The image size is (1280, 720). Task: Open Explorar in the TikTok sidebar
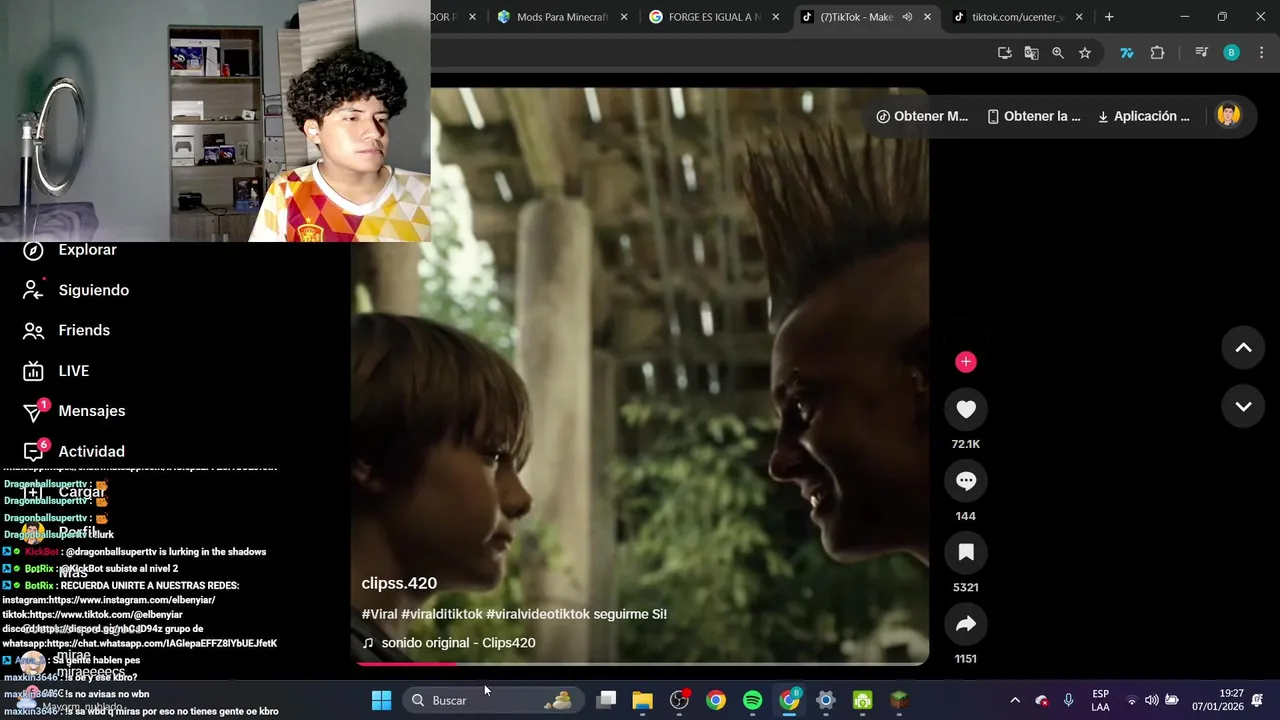70,250
